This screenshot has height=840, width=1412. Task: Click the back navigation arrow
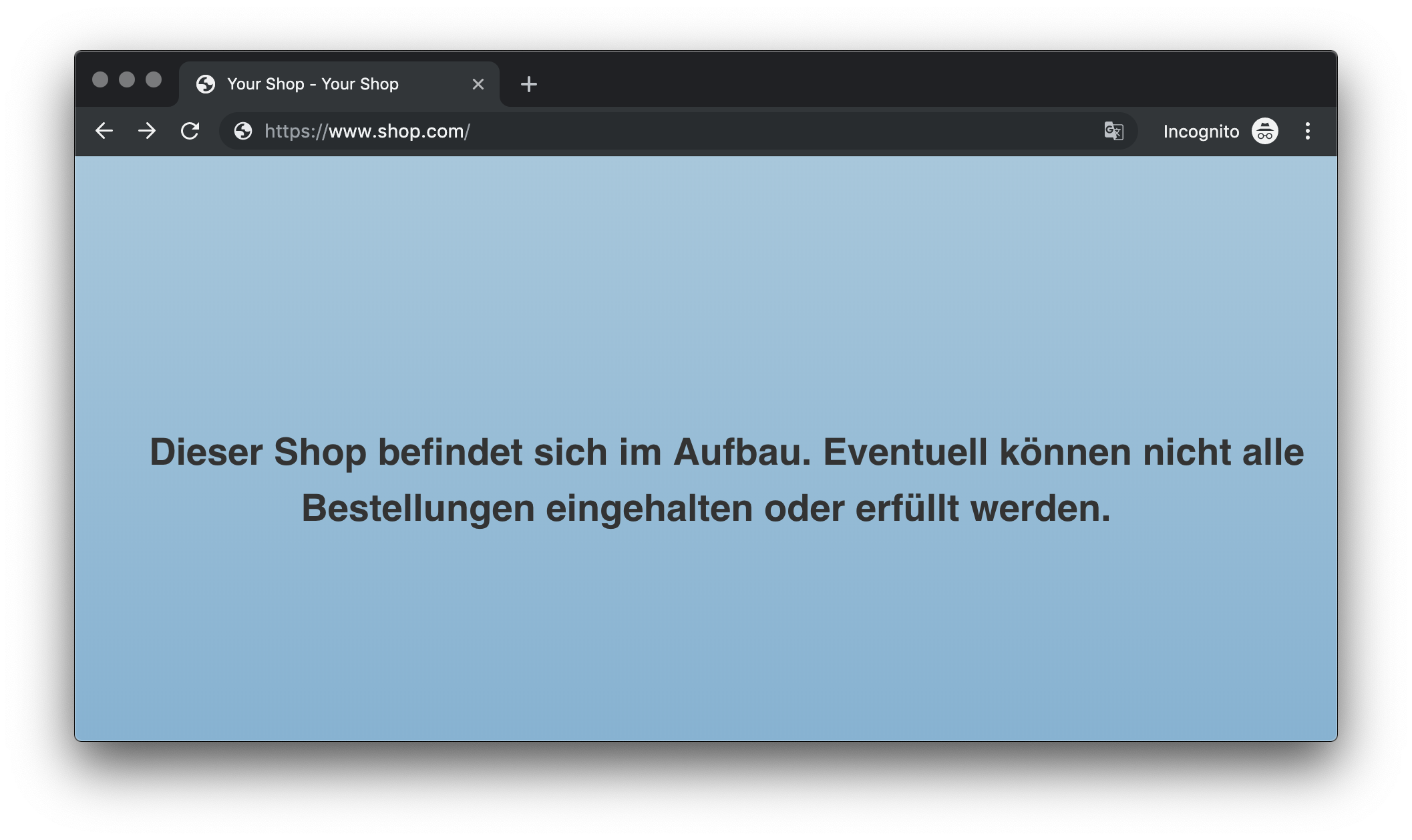tap(105, 130)
